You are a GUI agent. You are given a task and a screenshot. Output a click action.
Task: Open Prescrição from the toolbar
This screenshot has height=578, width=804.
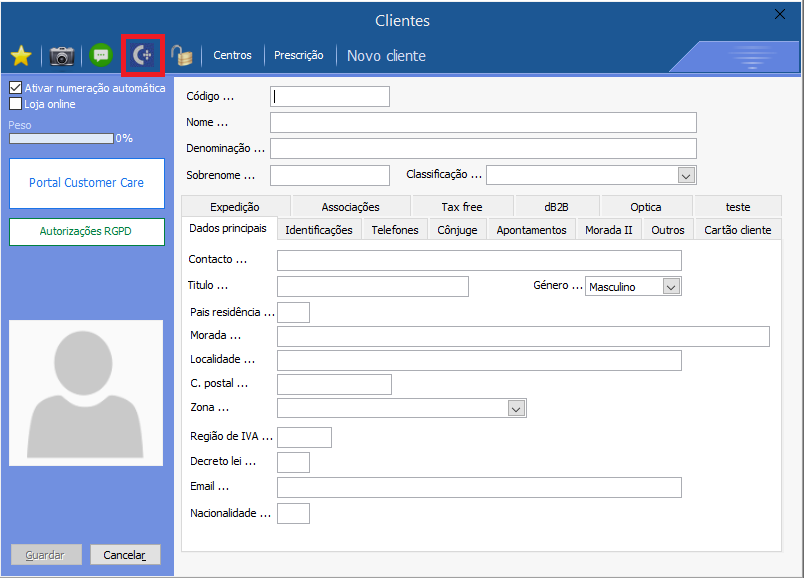298,56
